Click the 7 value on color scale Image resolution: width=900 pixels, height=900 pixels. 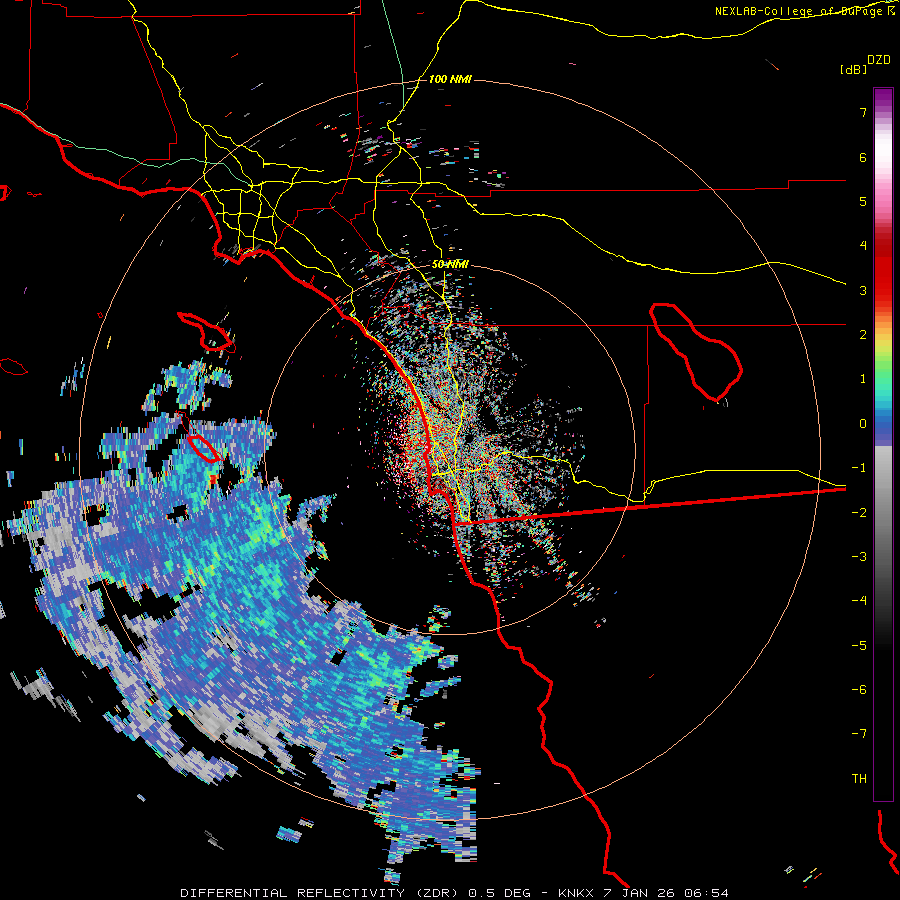coord(863,112)
